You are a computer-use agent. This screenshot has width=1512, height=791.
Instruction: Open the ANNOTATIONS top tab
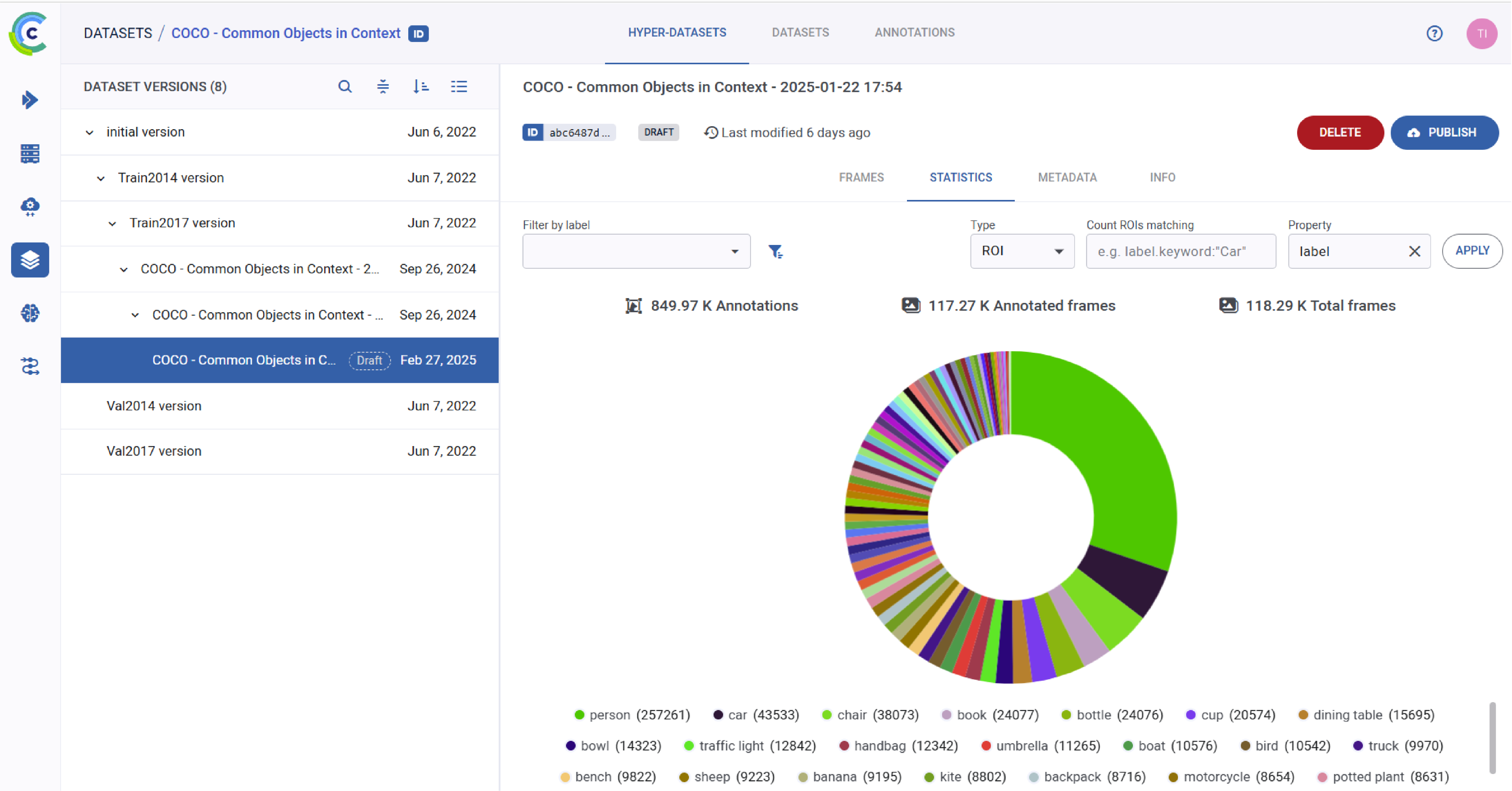coord(914,33)
